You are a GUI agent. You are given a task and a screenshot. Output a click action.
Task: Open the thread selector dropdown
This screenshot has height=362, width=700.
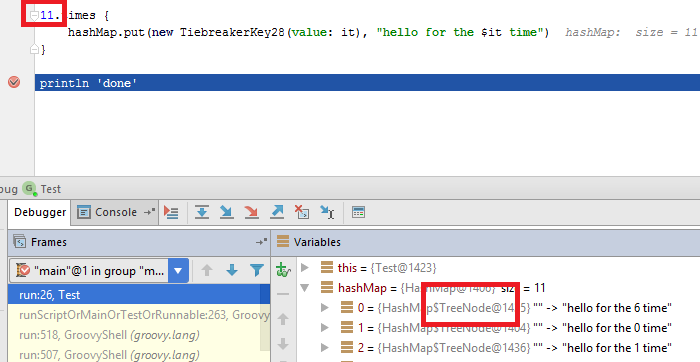178,270
